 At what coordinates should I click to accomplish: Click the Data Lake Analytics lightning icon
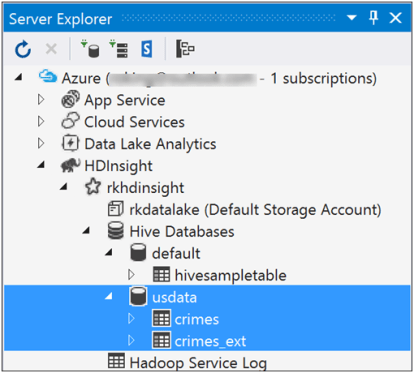[70, 143]
